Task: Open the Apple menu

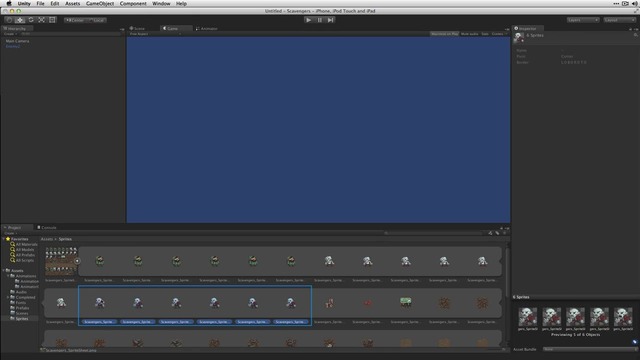Action: pos(9,3)
